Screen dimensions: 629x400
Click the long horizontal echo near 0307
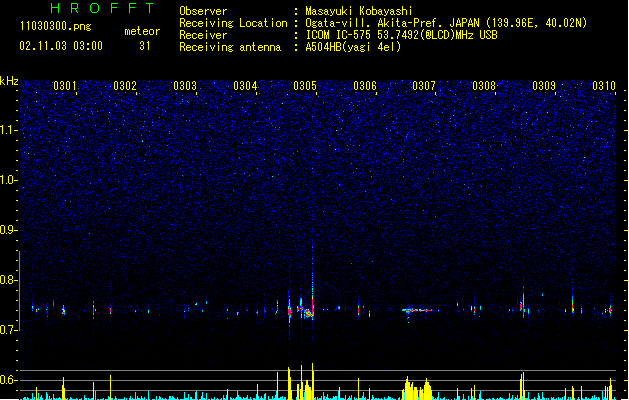(419, 310)
